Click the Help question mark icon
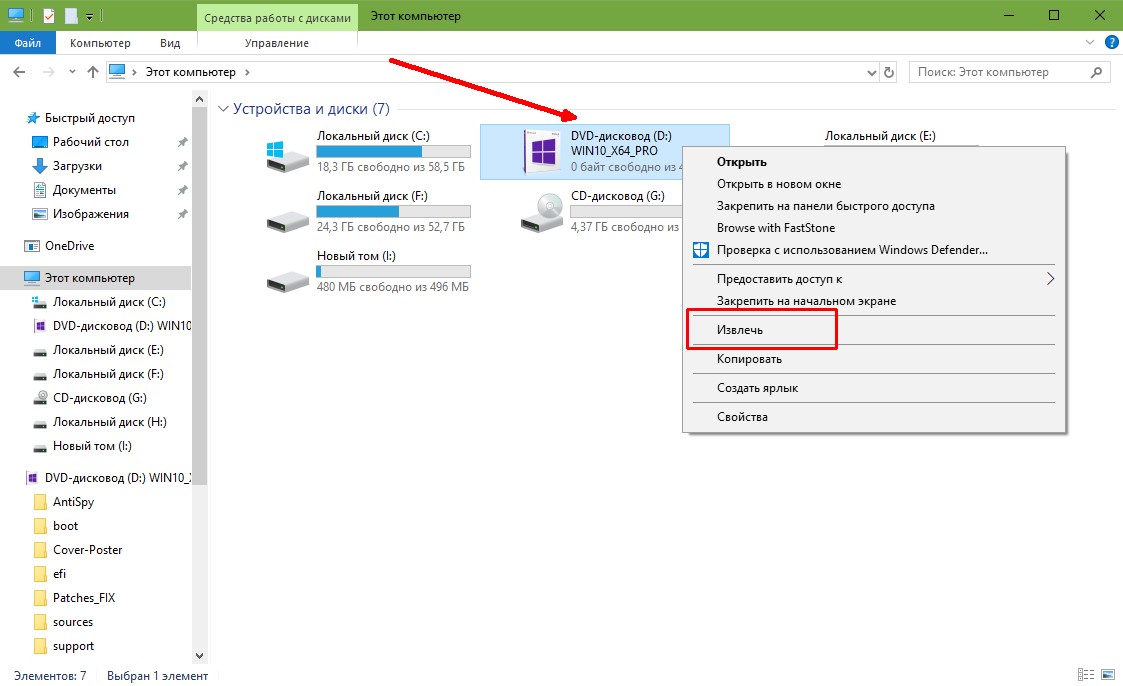Viewport: 1123px width, 686px height. point(1110,43)
